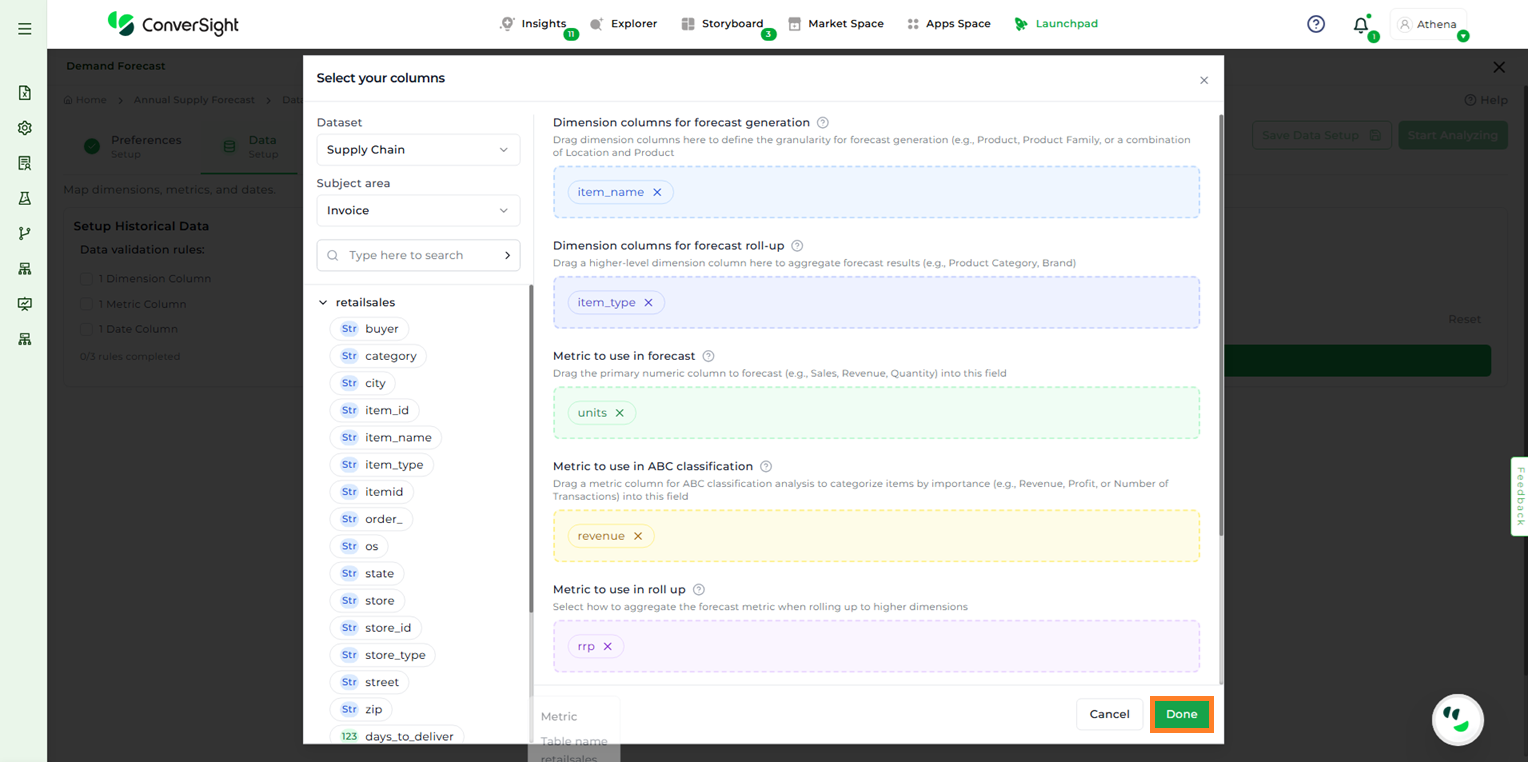Viewport: 1528px width, 762px height.
Task: Open the notifications bell icon
Action: (1360, 25)
